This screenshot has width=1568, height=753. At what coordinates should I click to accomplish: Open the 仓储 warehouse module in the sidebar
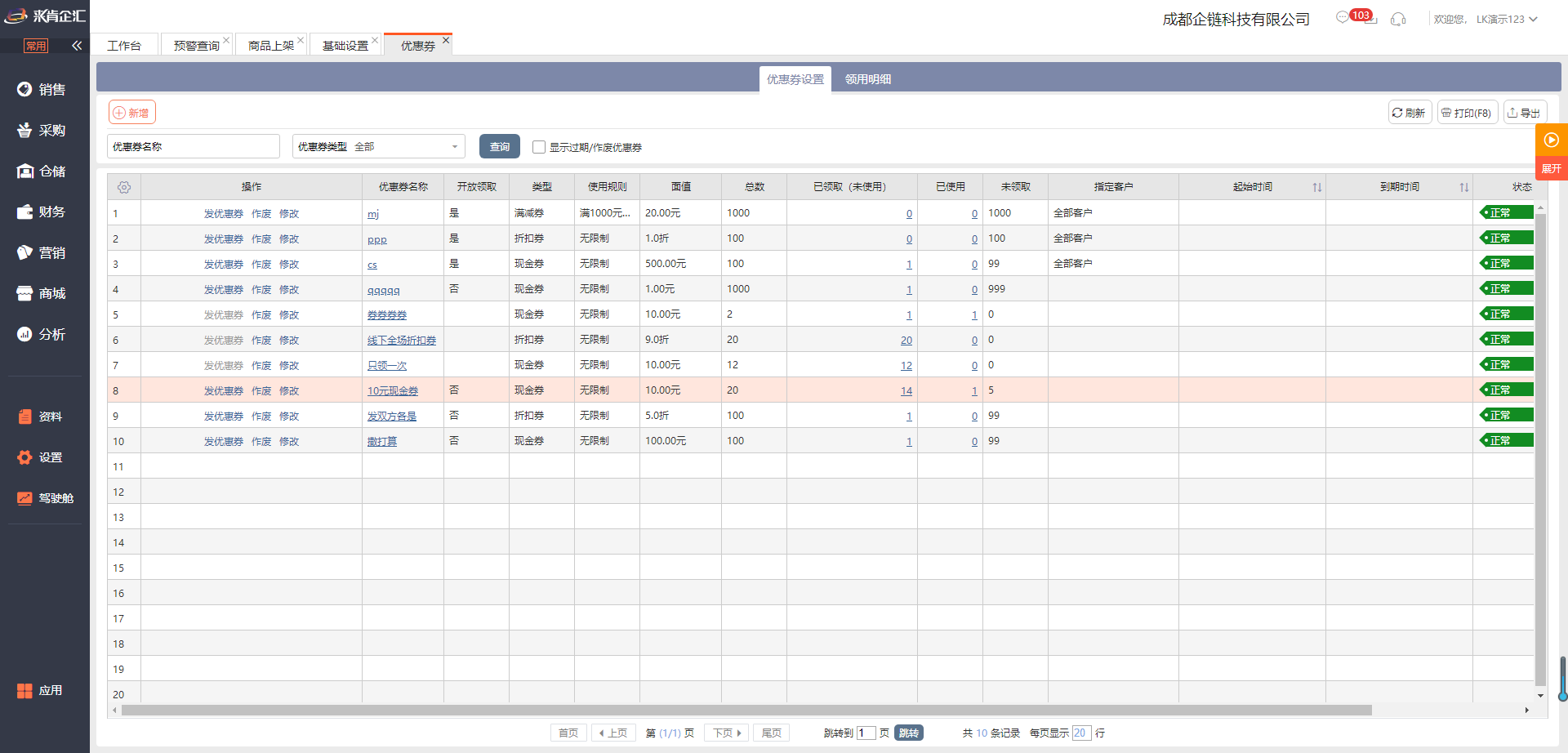click(x=44, y=172)
